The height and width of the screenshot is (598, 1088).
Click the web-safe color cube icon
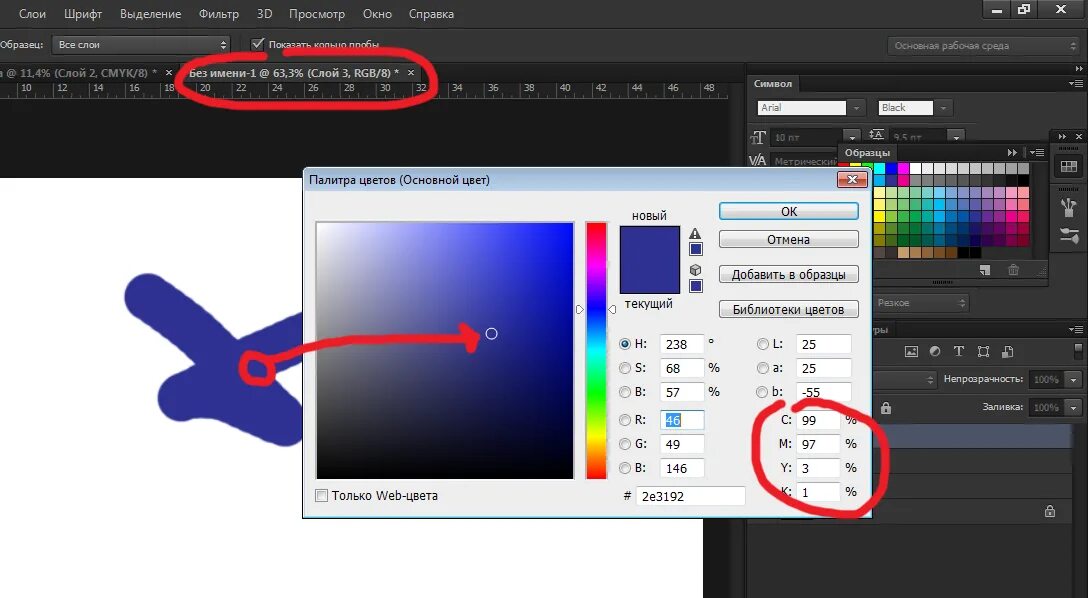coord(695,270)
